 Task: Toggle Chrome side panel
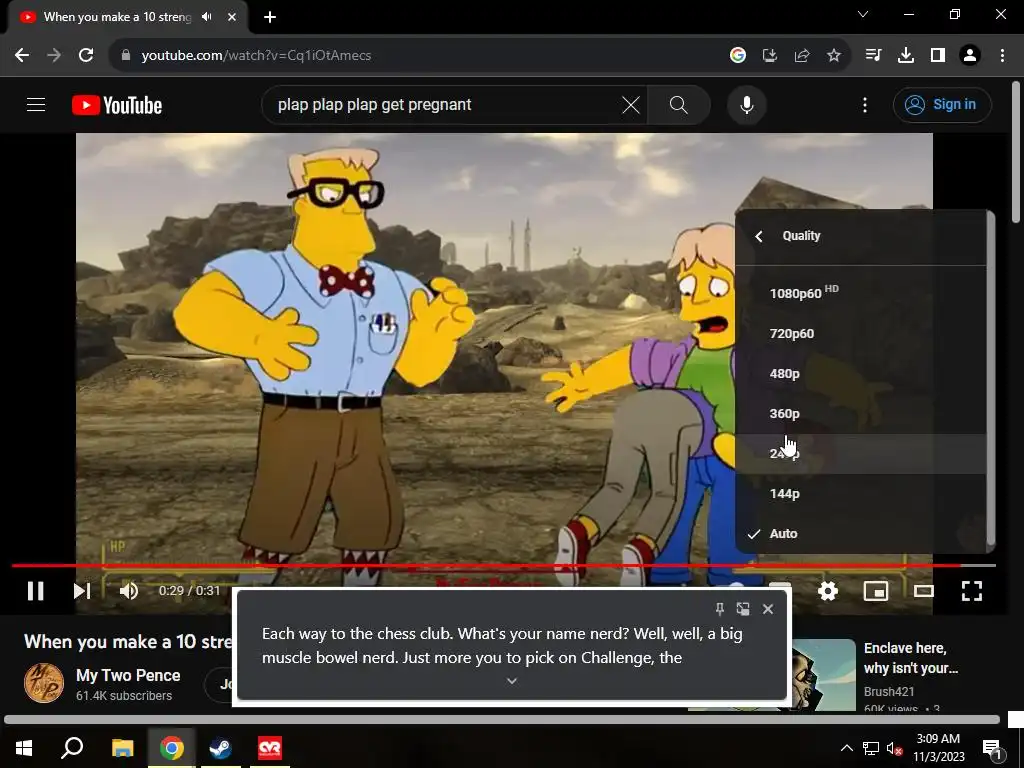(938, 56)
